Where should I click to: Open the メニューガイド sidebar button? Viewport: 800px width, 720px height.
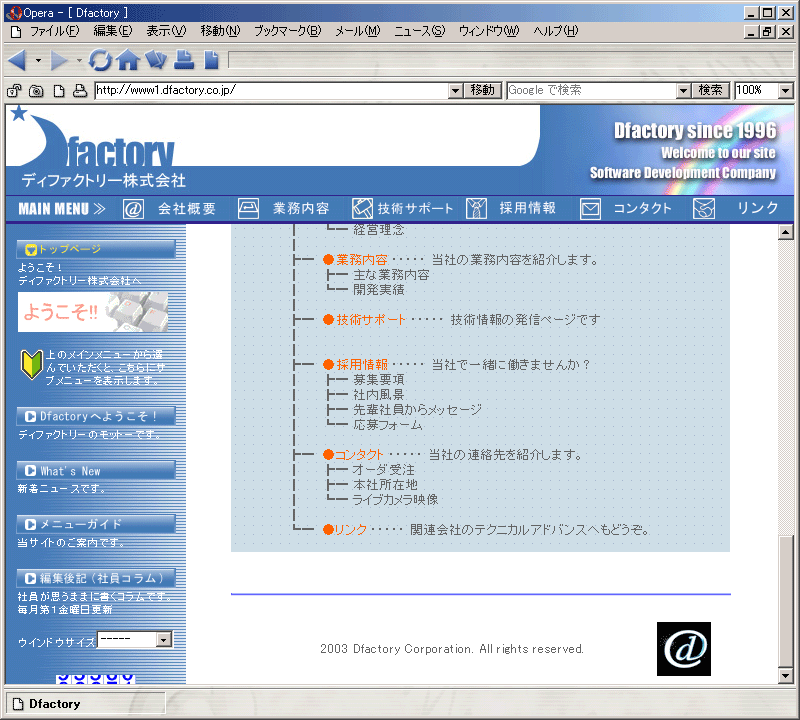[96, 524]
